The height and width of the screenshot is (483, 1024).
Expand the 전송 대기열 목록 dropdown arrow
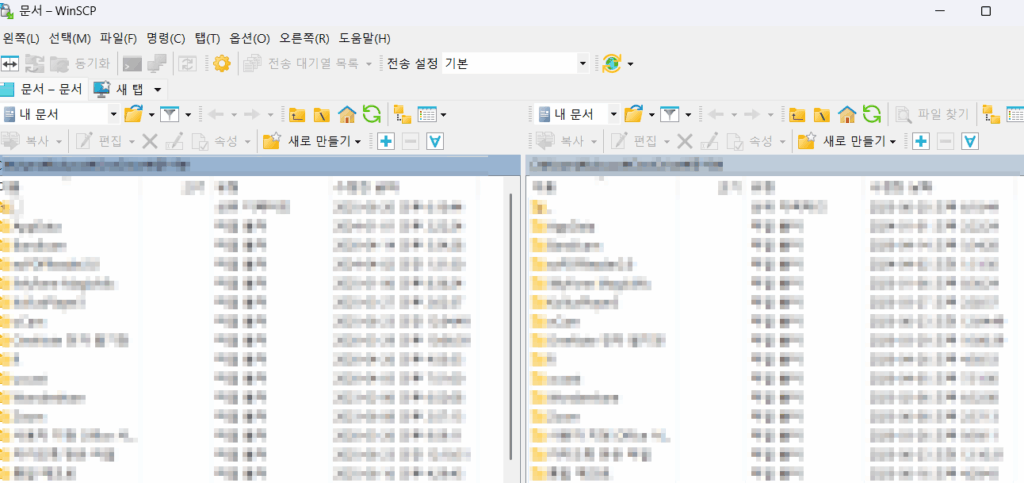tap(369, 64)
